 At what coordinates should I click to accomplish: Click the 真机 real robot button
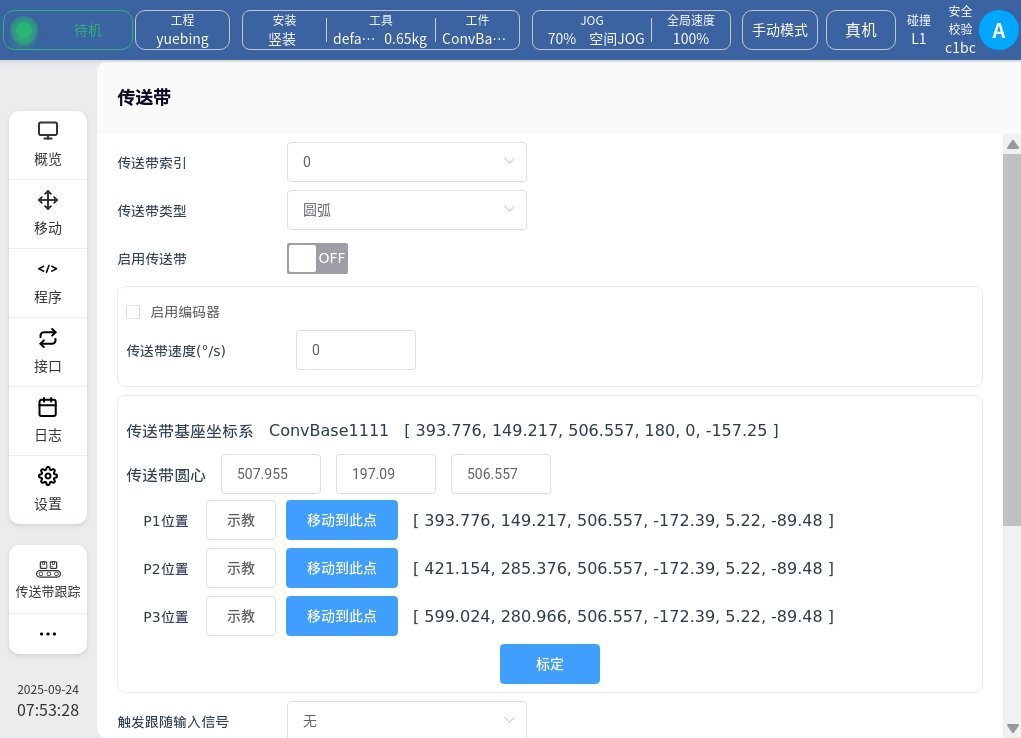[860, 31]
